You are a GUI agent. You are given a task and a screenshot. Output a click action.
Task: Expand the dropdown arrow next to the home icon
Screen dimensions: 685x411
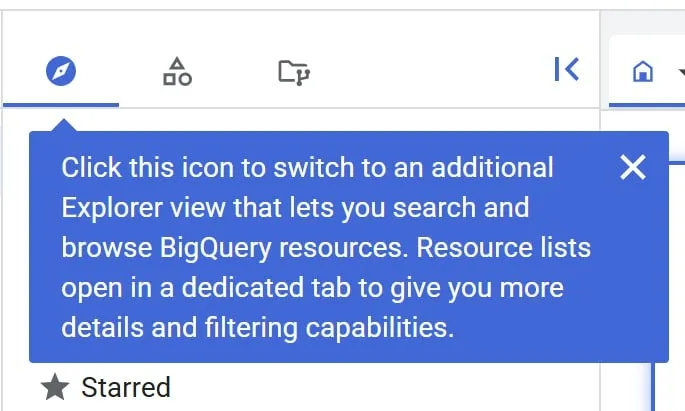[680, 72]
